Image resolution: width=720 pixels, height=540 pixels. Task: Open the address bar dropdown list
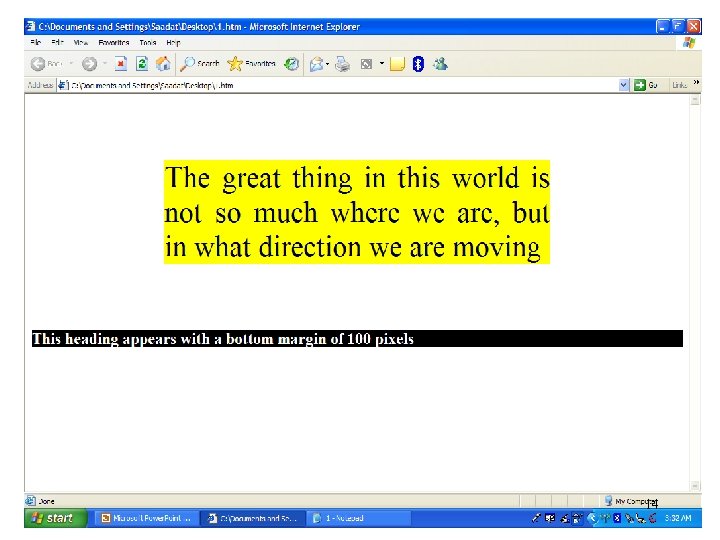[623, 85]
